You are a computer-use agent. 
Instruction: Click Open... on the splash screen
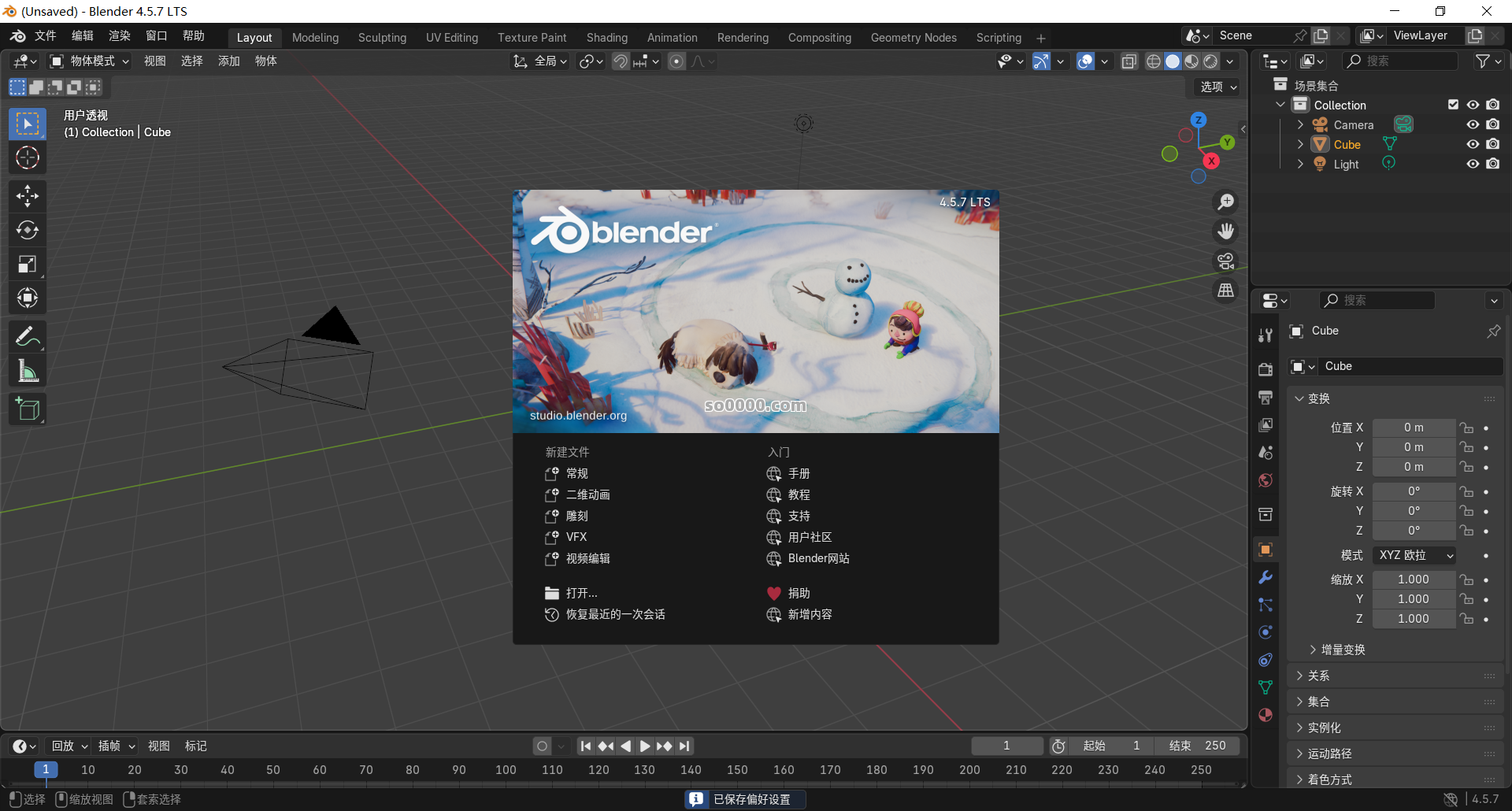click(581, 593)
